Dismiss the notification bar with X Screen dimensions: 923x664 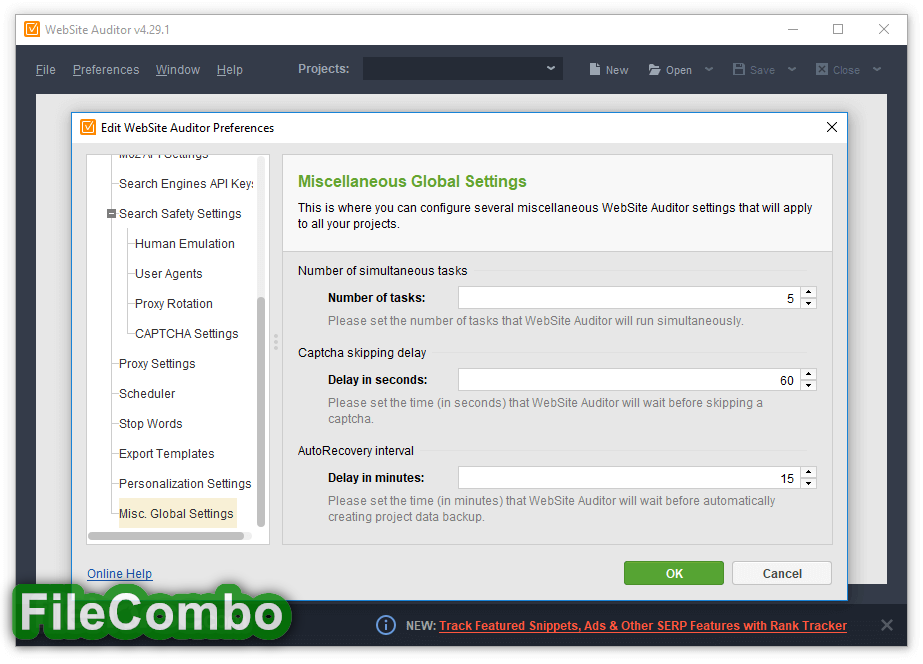887,625
